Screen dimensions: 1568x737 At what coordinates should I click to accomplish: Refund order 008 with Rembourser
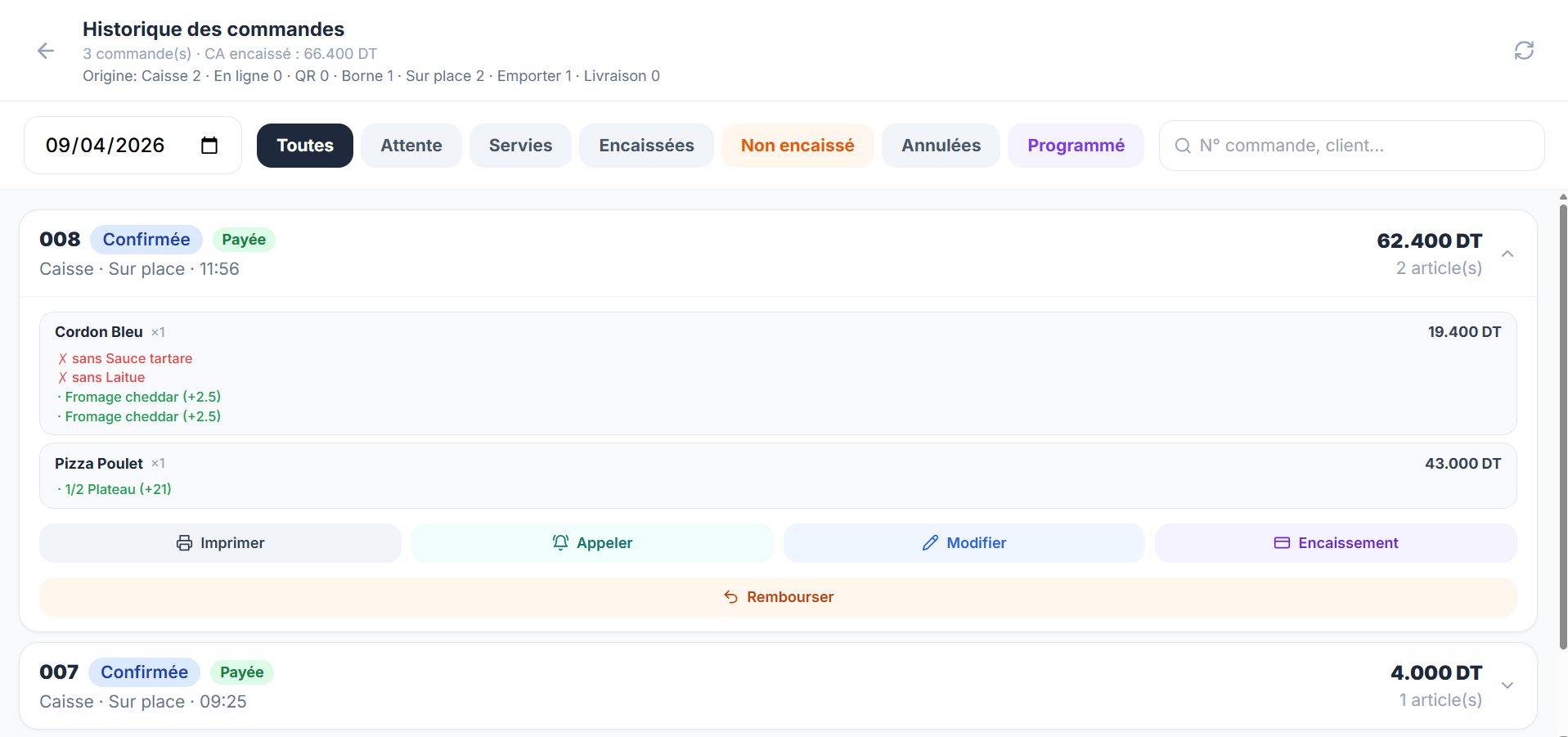pos(778,597)
